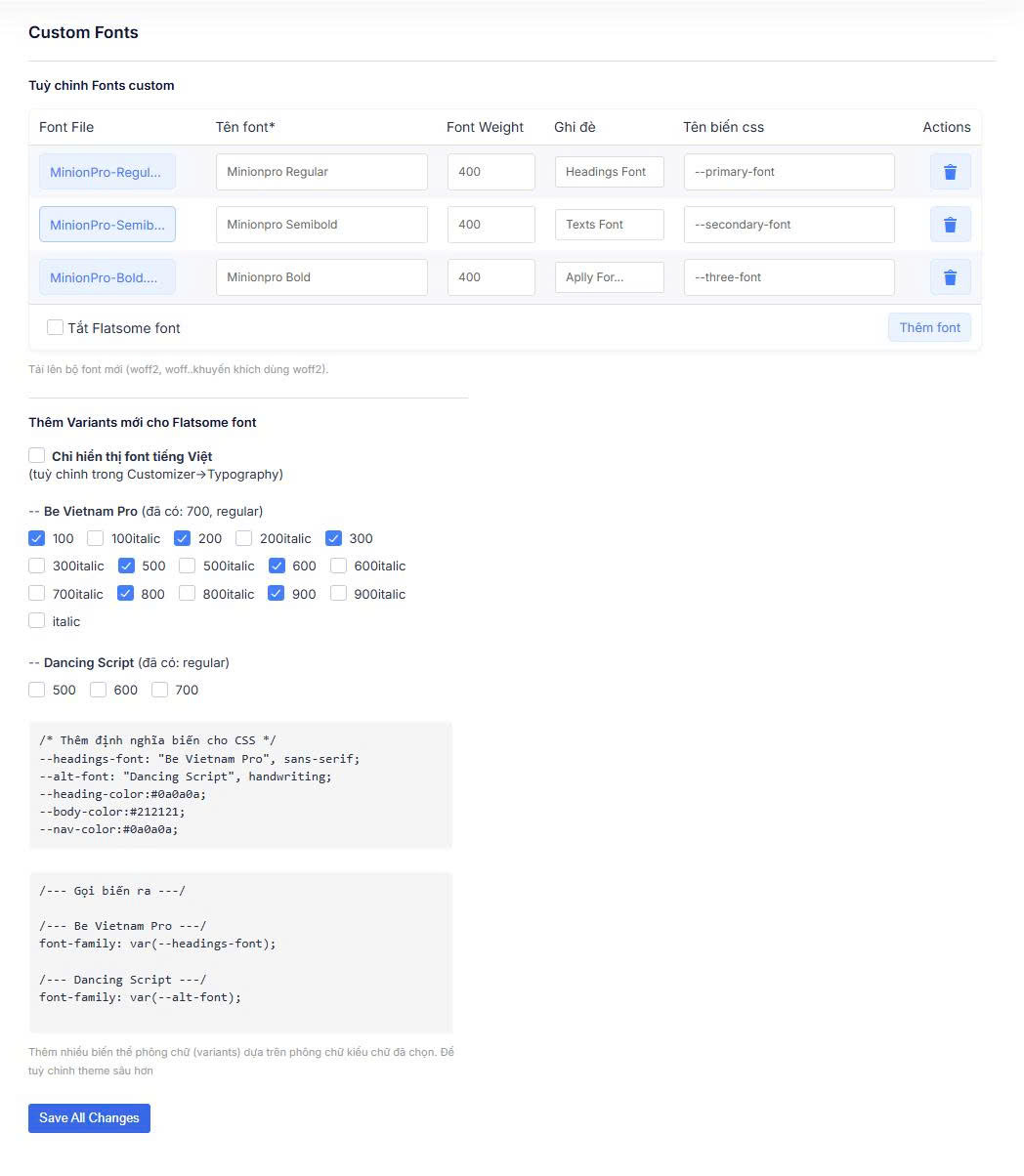Screen dimensions: 1024x1176
Task: Enable the 900italic variant checkbox
Action: 339,594
